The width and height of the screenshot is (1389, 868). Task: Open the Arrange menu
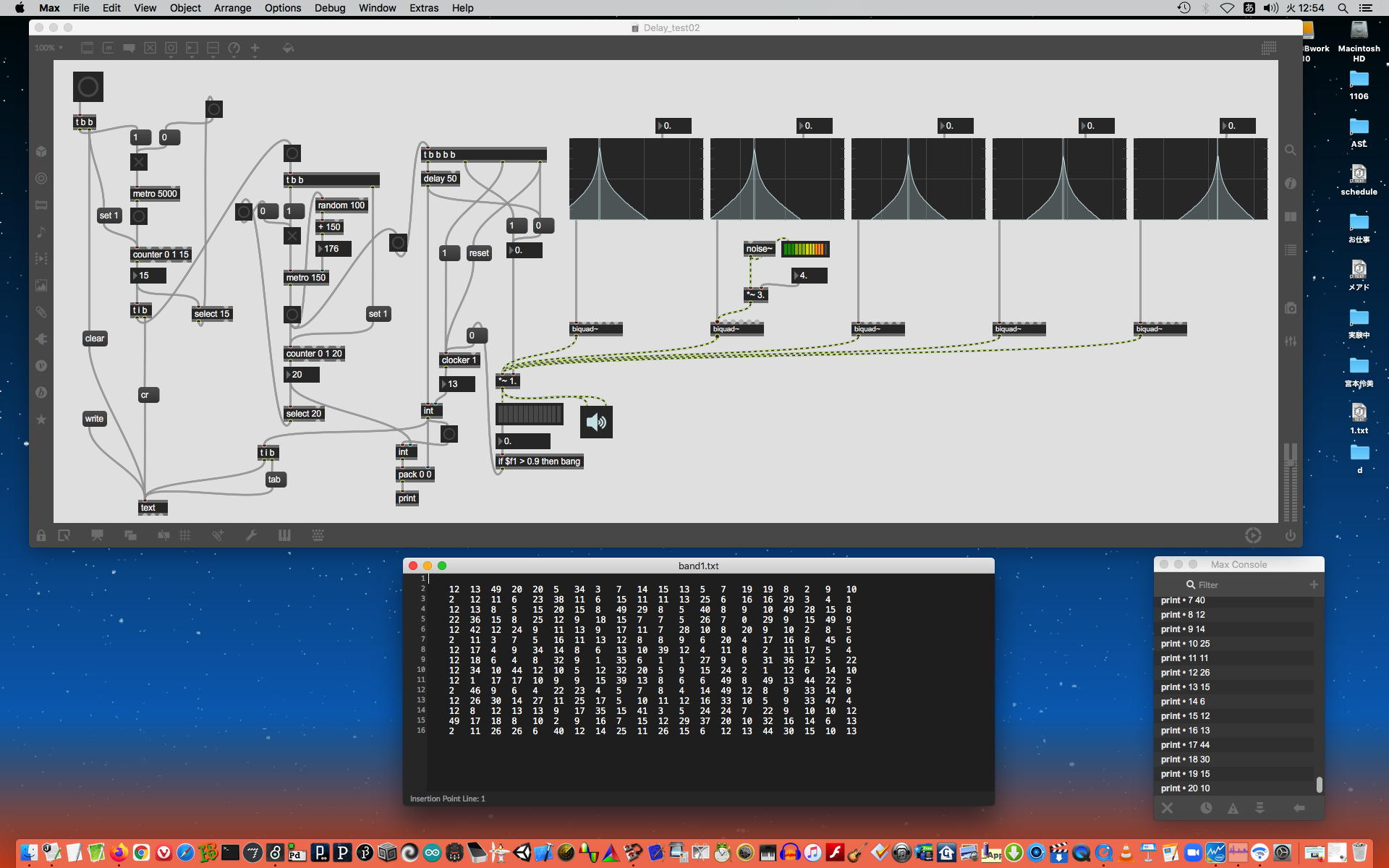click(x=232, y=8)
